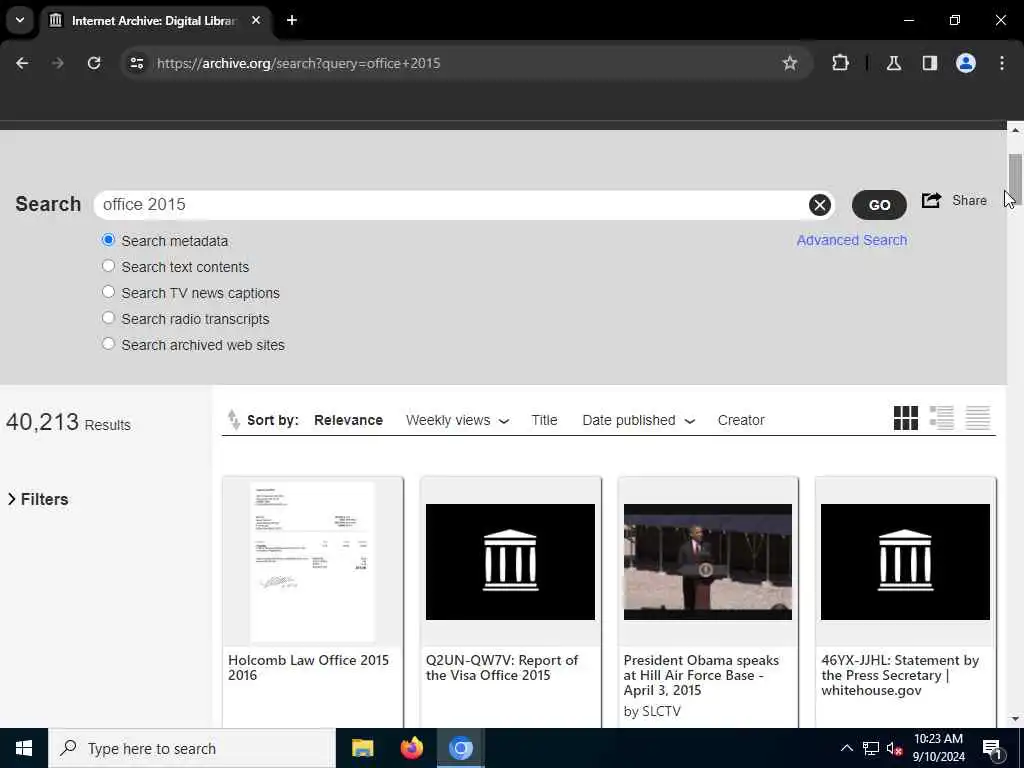This screenshot has height=768, width=1024.
Task: Reload the current page
Action: tap(94, 63)
